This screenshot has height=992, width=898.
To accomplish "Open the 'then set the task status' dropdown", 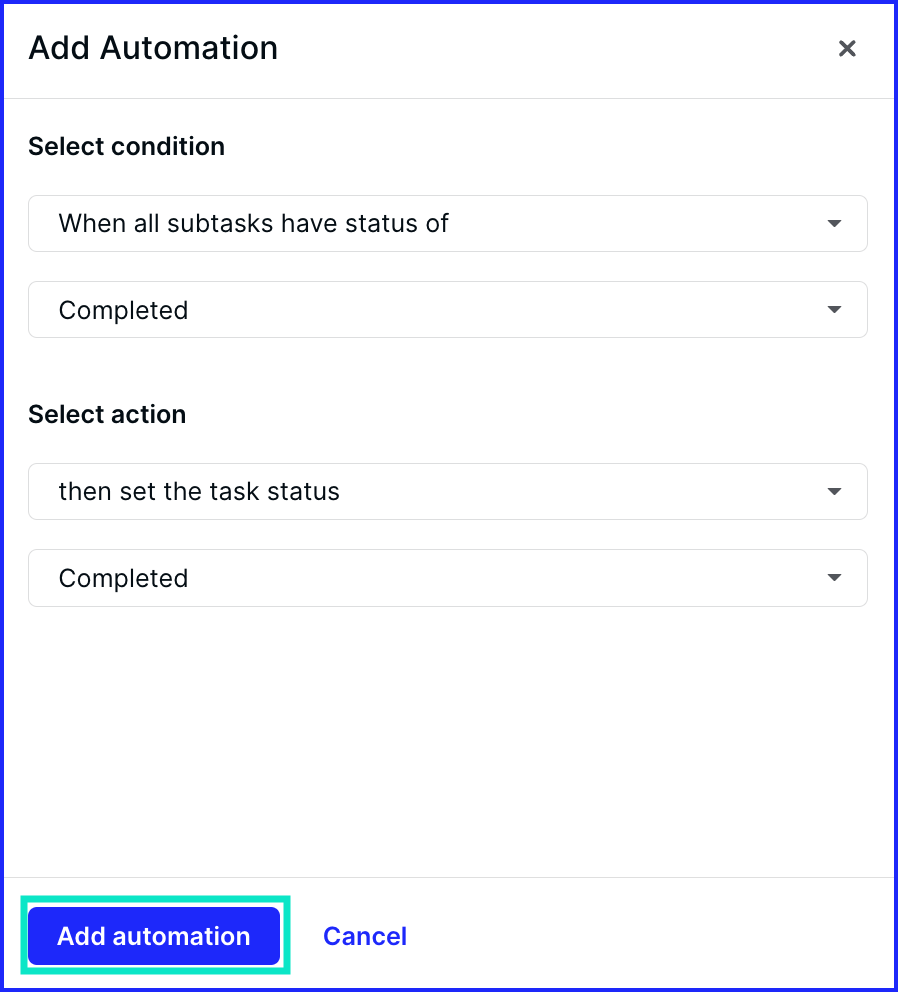I will pos(447,492).
